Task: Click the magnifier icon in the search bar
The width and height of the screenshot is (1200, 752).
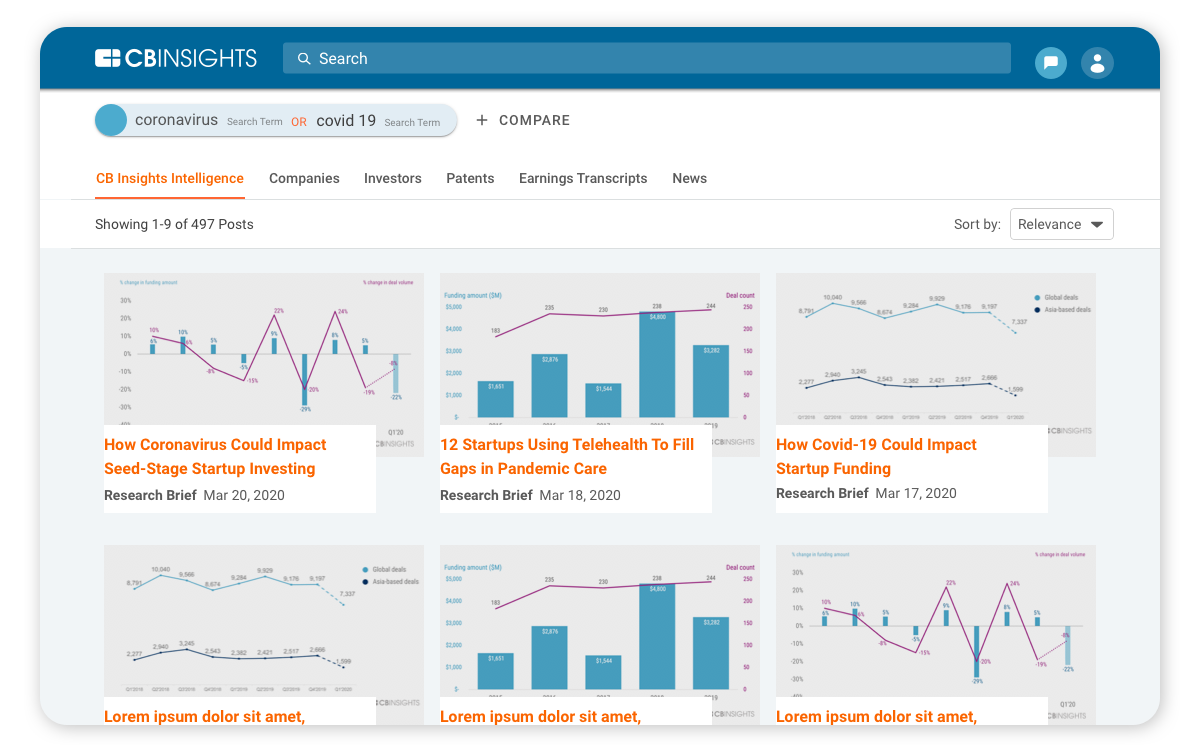Action: coord(304,59)
